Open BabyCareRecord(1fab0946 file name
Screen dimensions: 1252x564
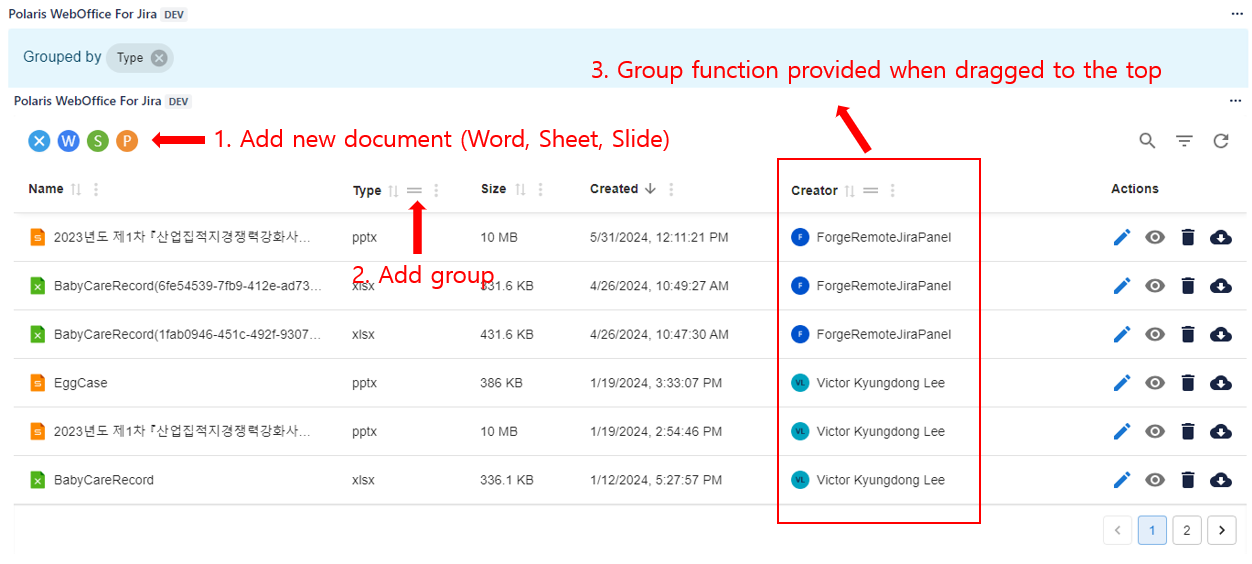coord(188,334)
